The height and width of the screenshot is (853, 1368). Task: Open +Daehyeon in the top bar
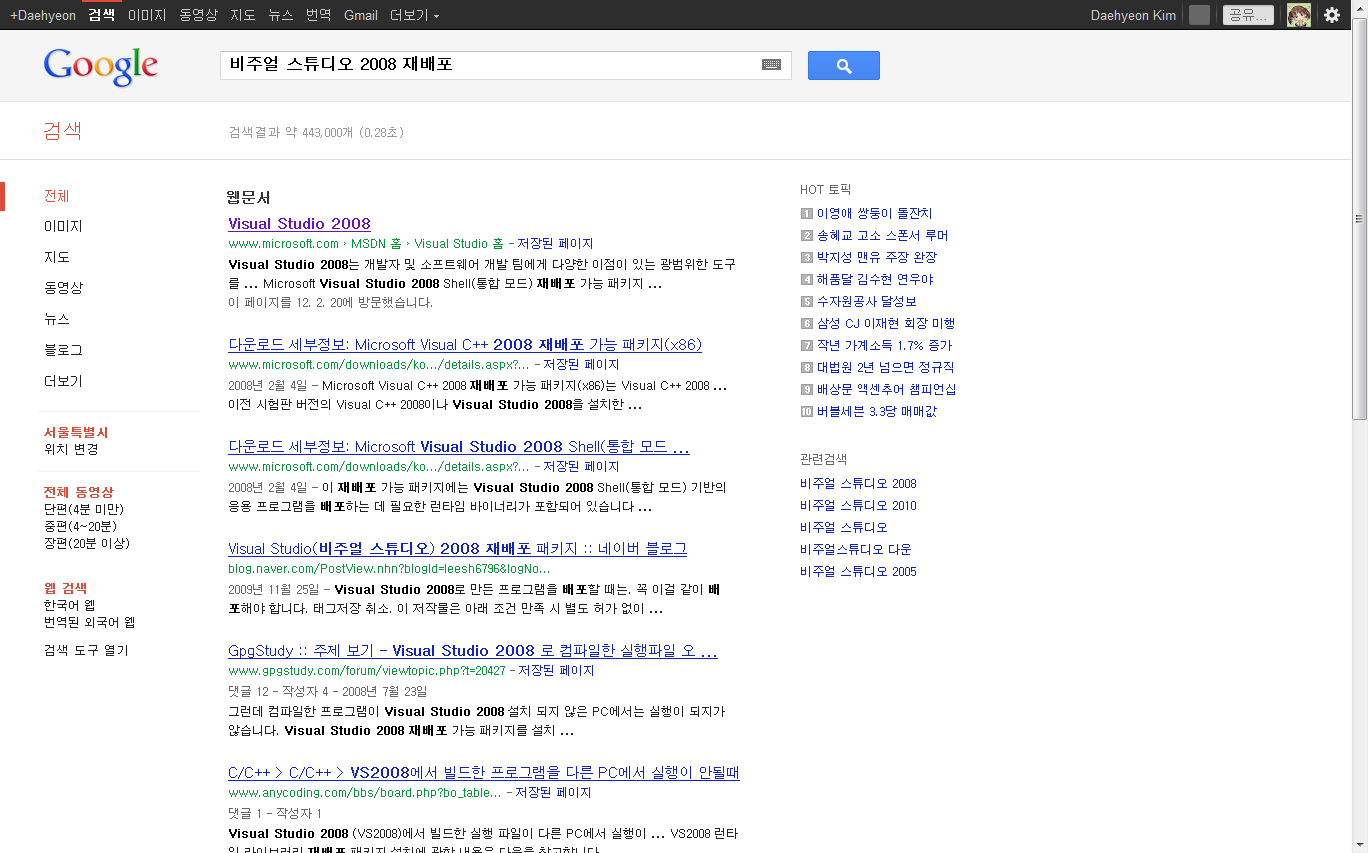pos(43,15)
